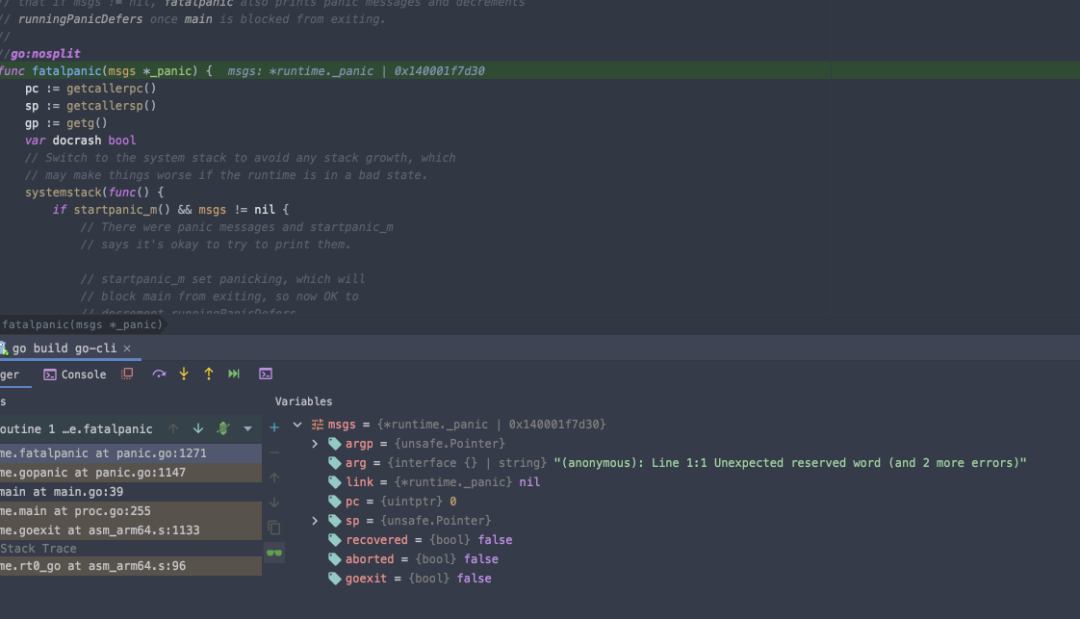This screenshot has height=619, width=1080.
Task: Go to next frame with down arrow
Action: pyautogui.click(x=198, y=429)
